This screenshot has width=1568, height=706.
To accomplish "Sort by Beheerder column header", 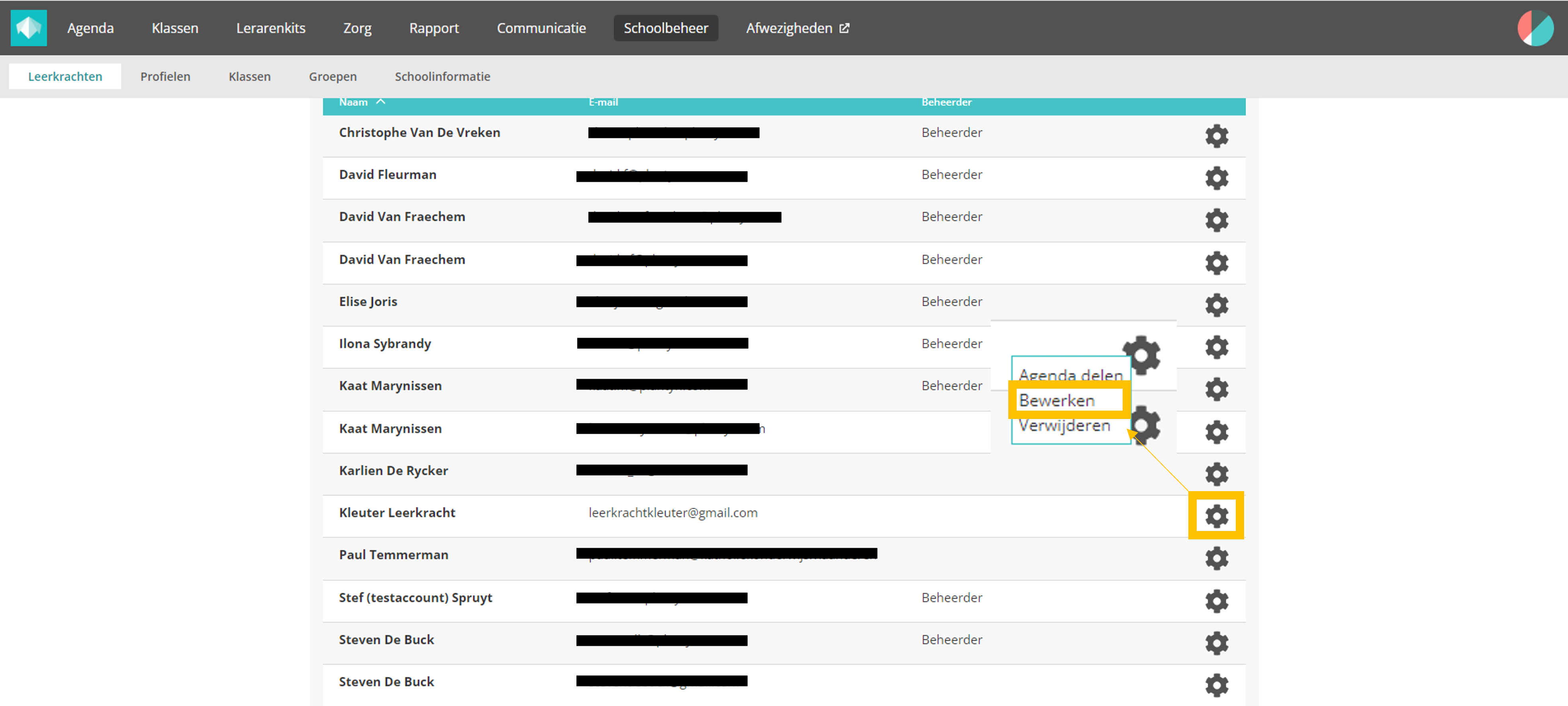I will 946,102.
